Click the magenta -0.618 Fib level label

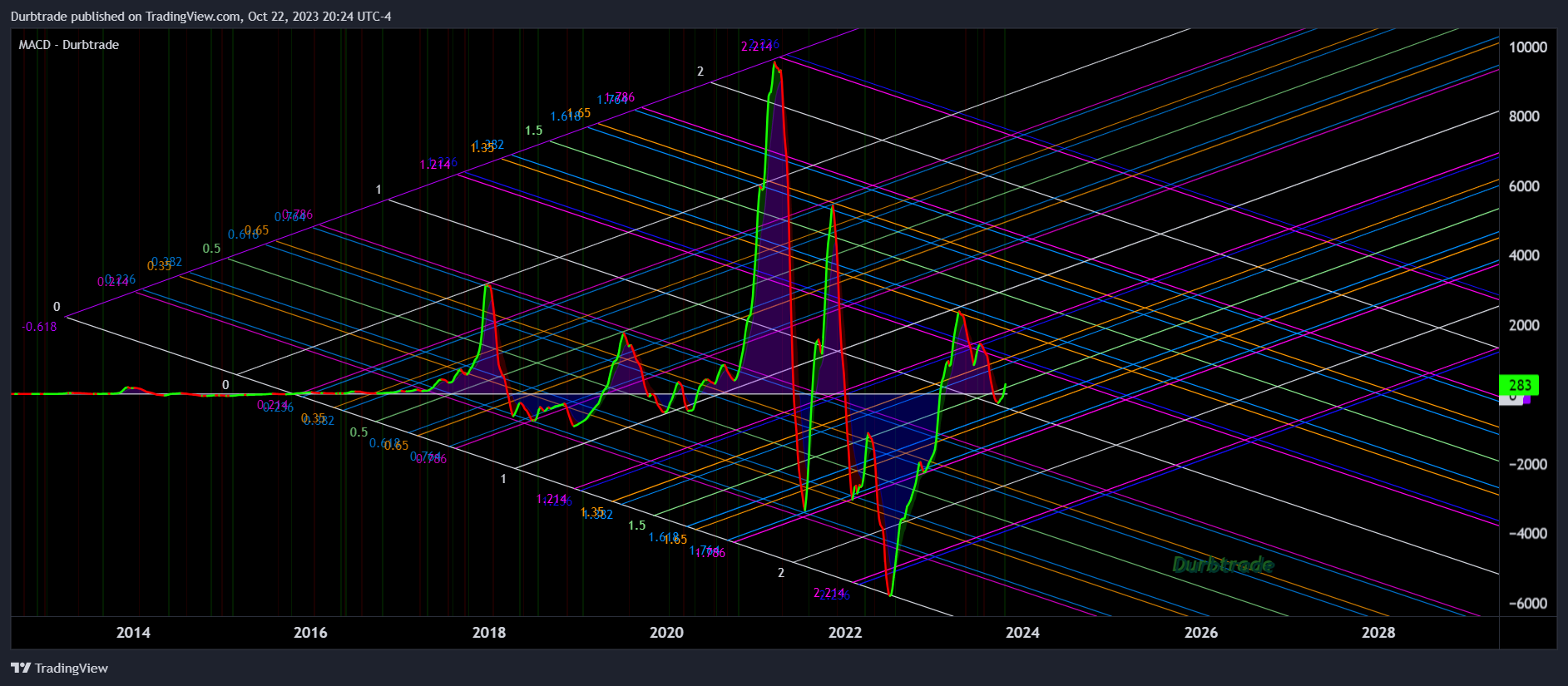pyautogui.click(x=39, y=327)
